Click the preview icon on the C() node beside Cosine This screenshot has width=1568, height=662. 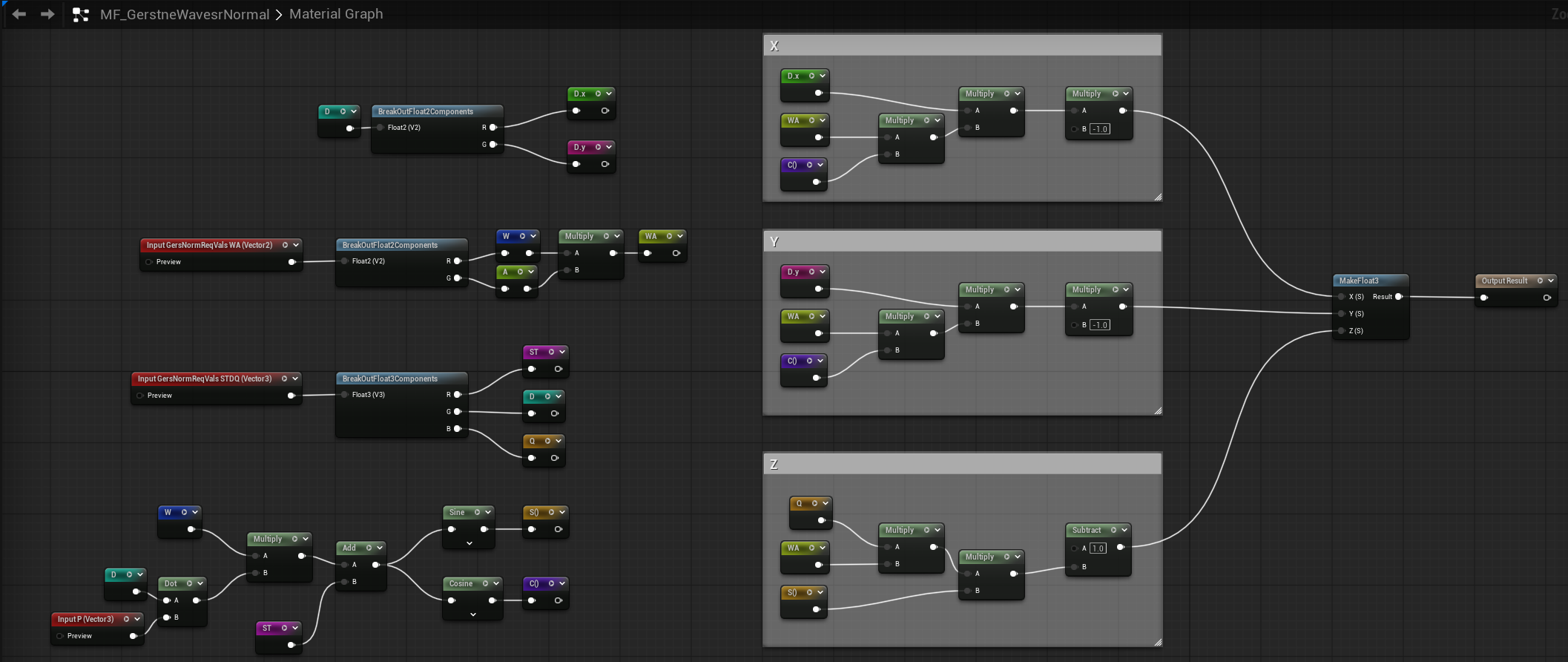[551, 583]
